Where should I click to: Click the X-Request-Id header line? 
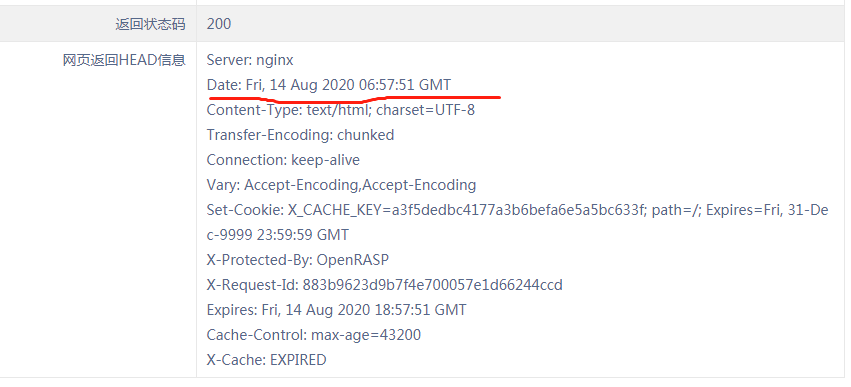tap(385, 285)
